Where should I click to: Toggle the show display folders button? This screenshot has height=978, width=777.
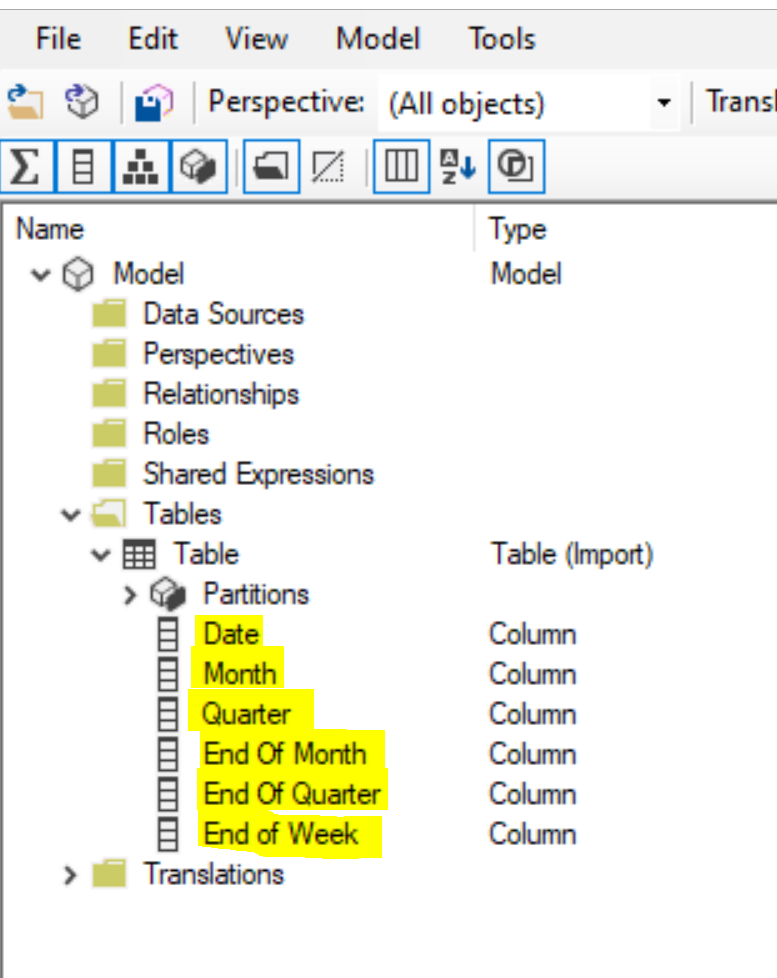(x=271, y=167)
